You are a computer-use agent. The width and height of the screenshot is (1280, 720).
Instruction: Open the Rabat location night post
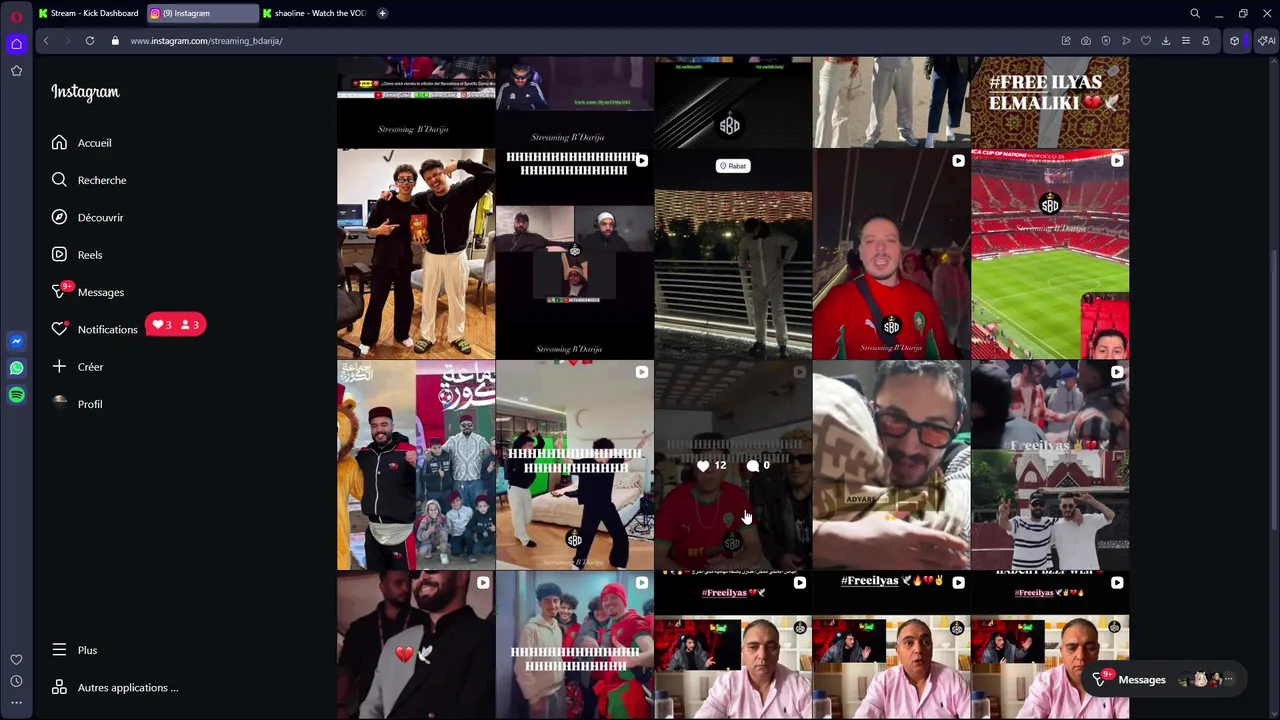(x=733, y=254)
